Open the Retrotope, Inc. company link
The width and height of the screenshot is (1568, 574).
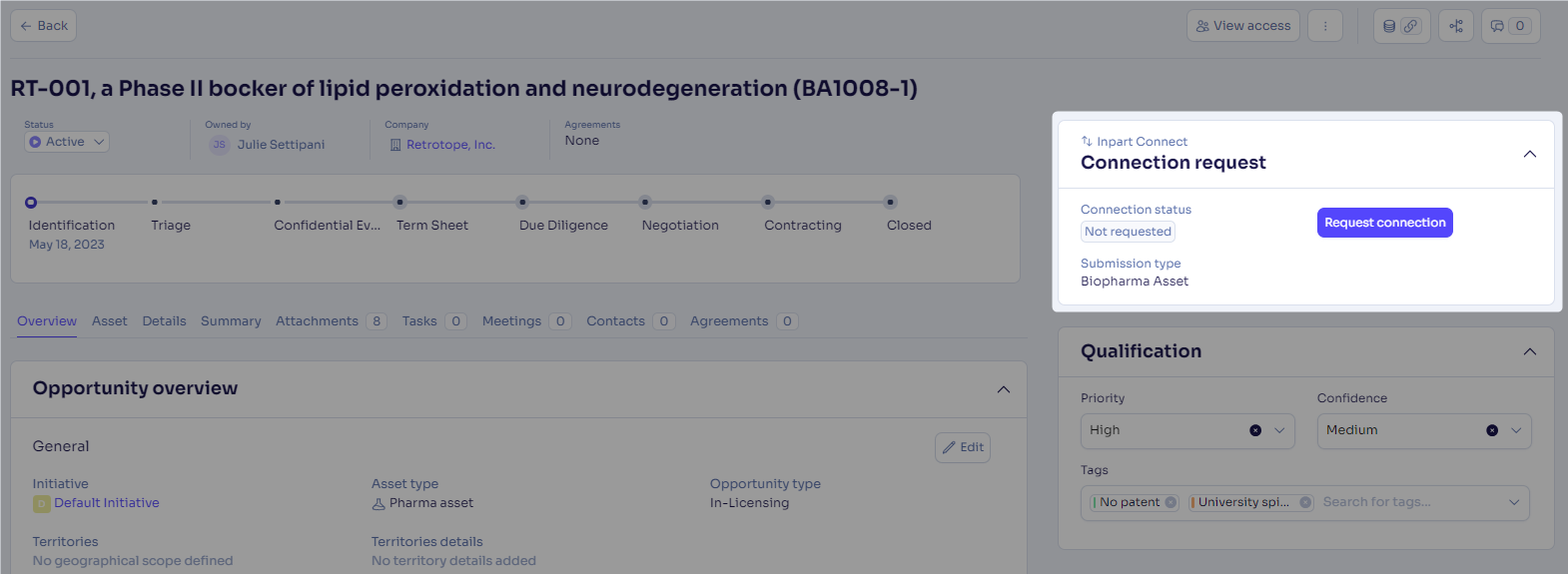tap(450, 145)
